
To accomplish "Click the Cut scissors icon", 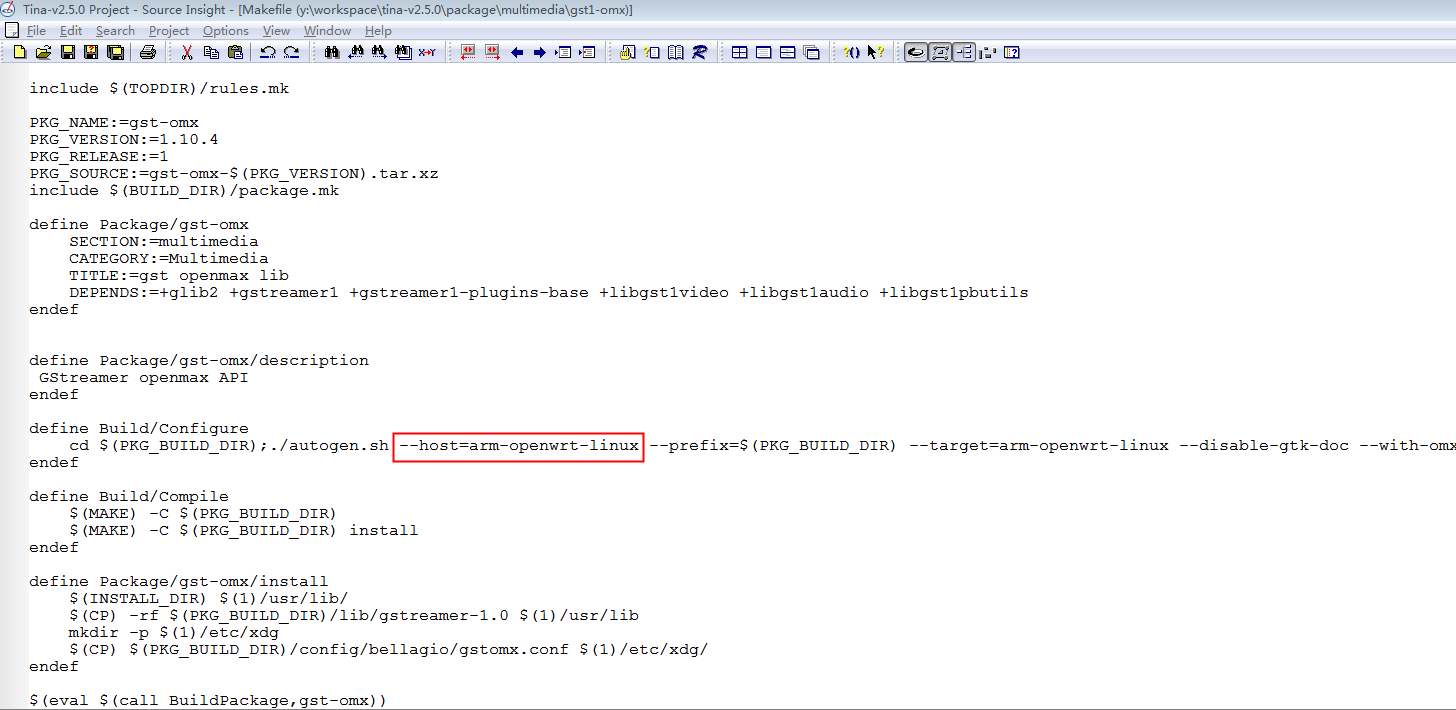I will coord(187,52).
